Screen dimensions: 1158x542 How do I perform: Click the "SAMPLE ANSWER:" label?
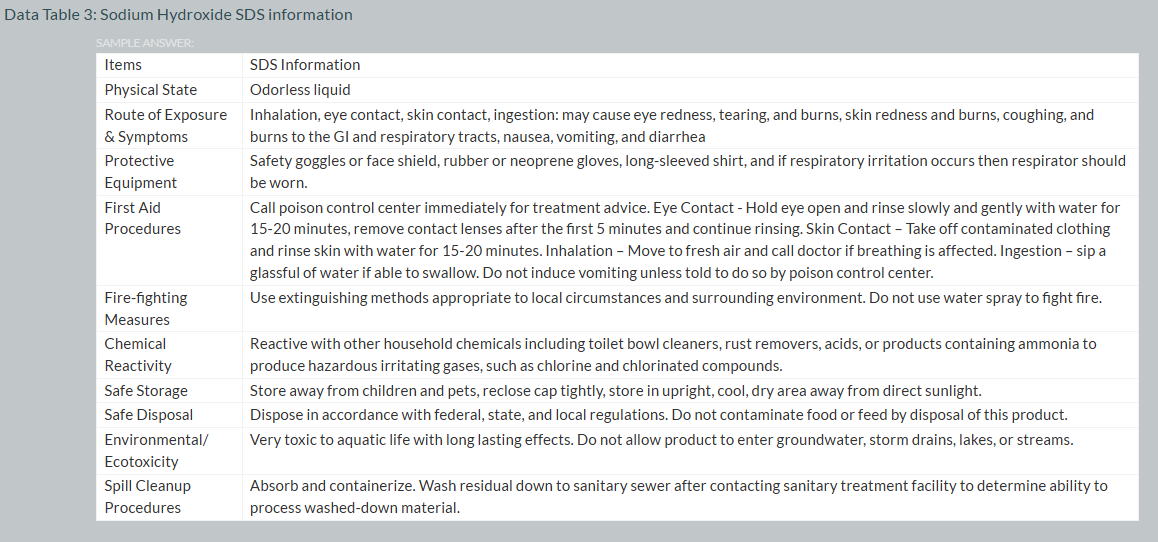(145, 43)
